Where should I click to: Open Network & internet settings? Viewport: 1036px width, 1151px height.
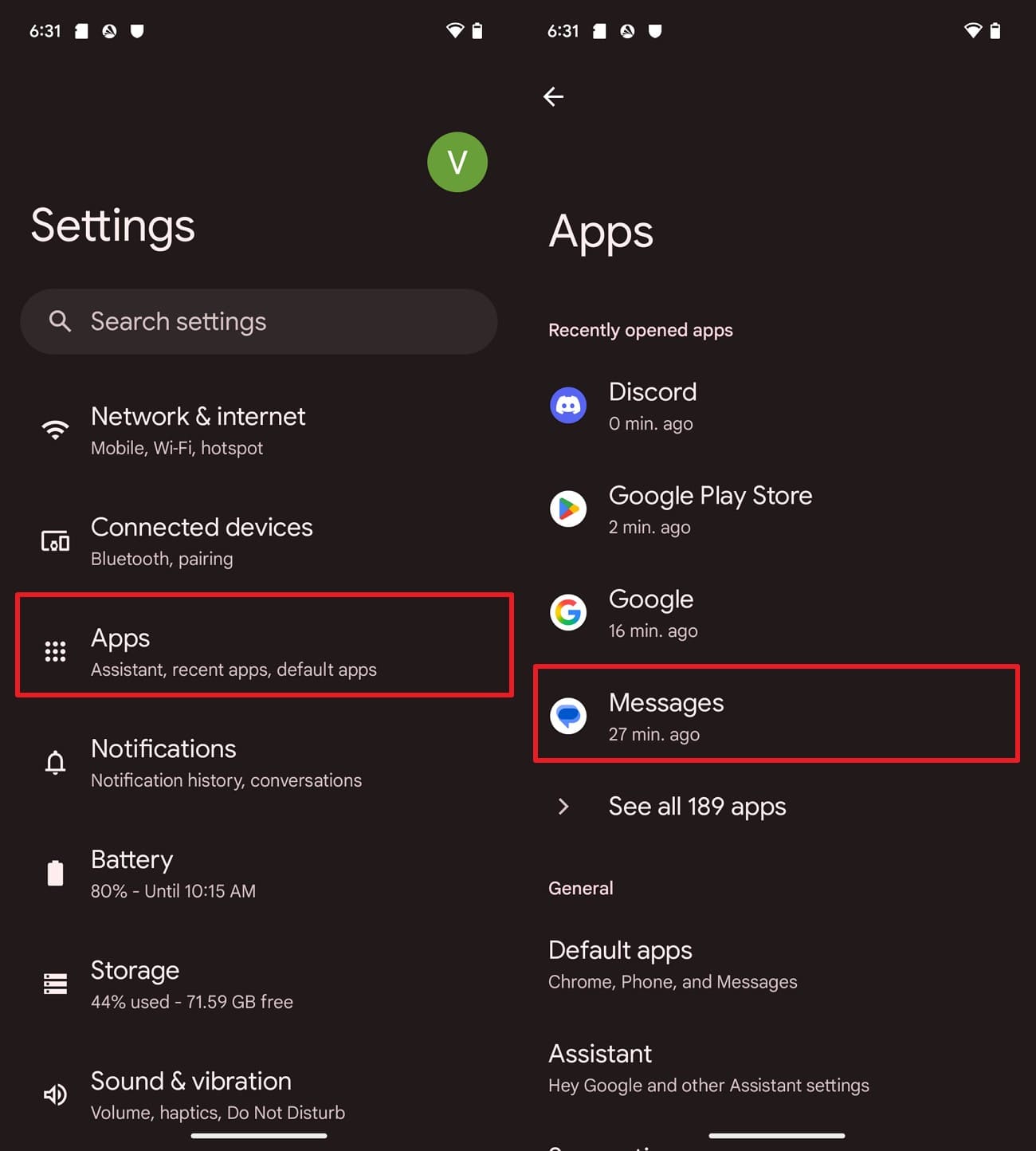coord(259,430)
